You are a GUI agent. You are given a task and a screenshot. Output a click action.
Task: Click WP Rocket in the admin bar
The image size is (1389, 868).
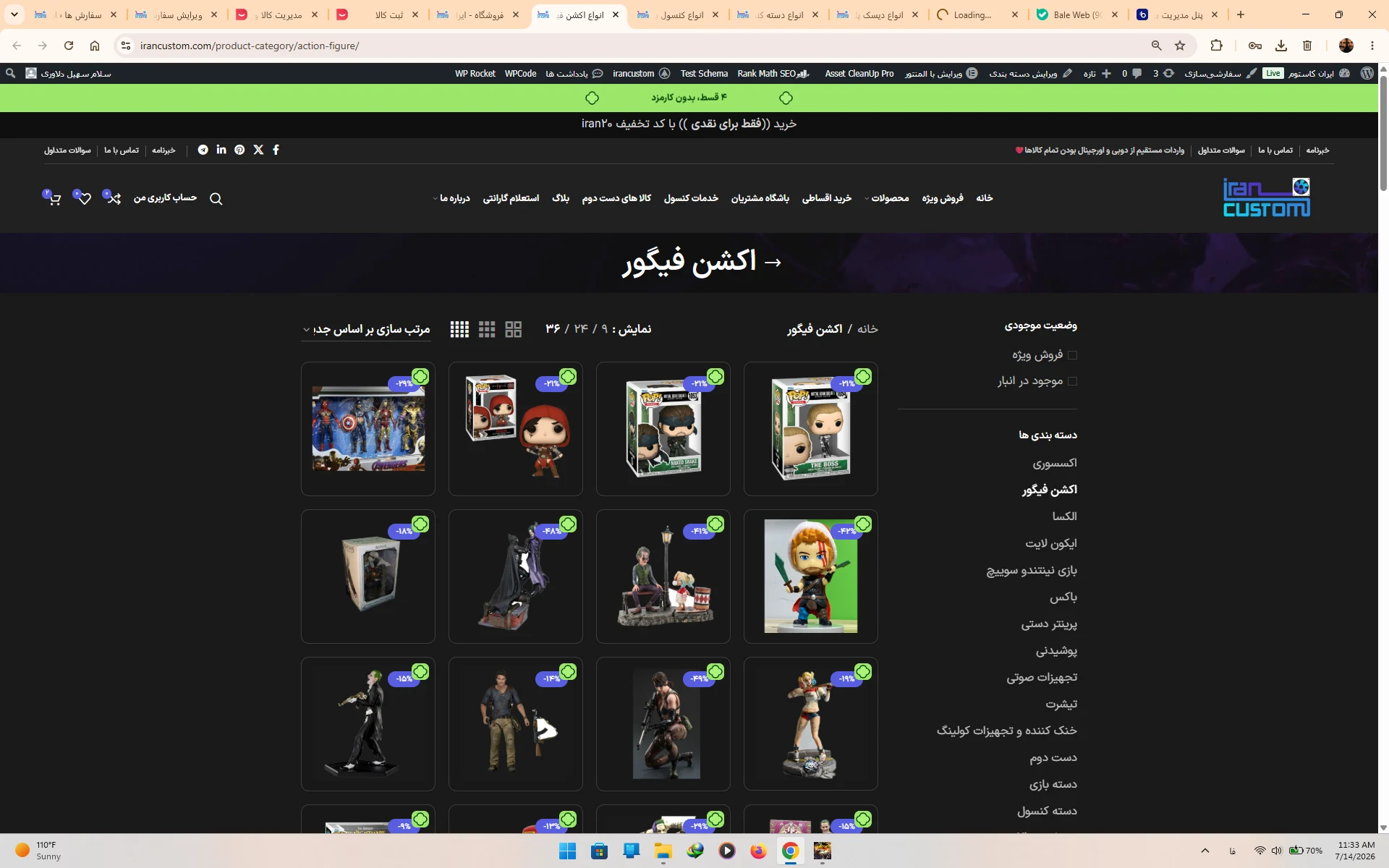(475, 74)
